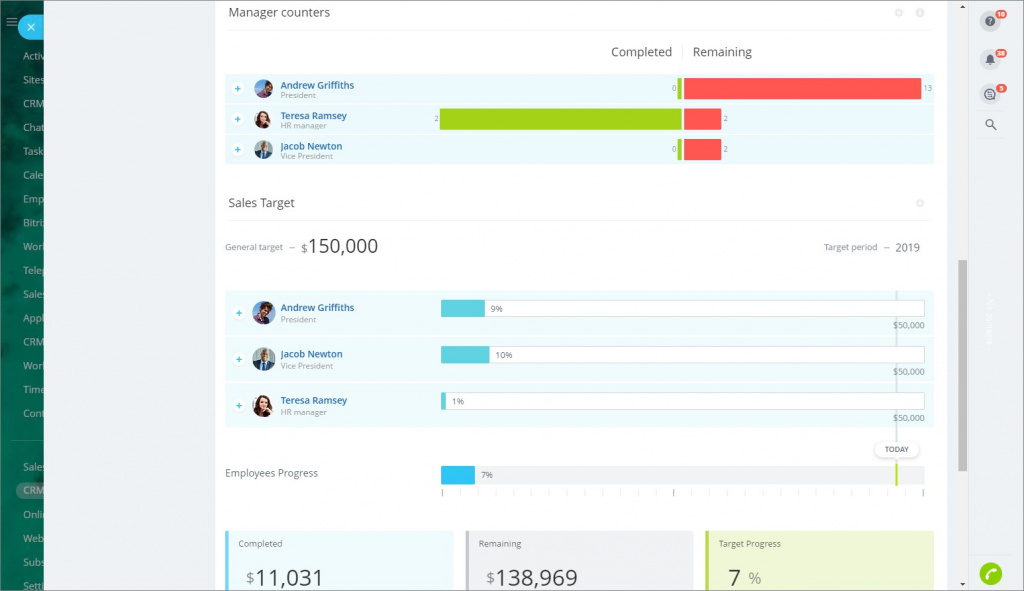Open the chat messages icon with badge 5
Screen dimensions: 1024x591
point(990,94)
